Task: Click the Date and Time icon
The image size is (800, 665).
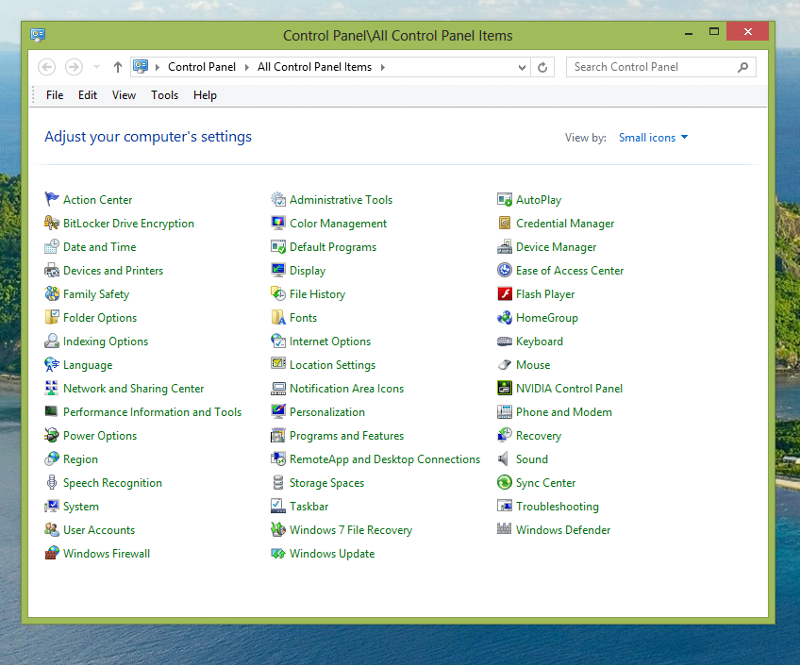Action: (x=52, y=247)
